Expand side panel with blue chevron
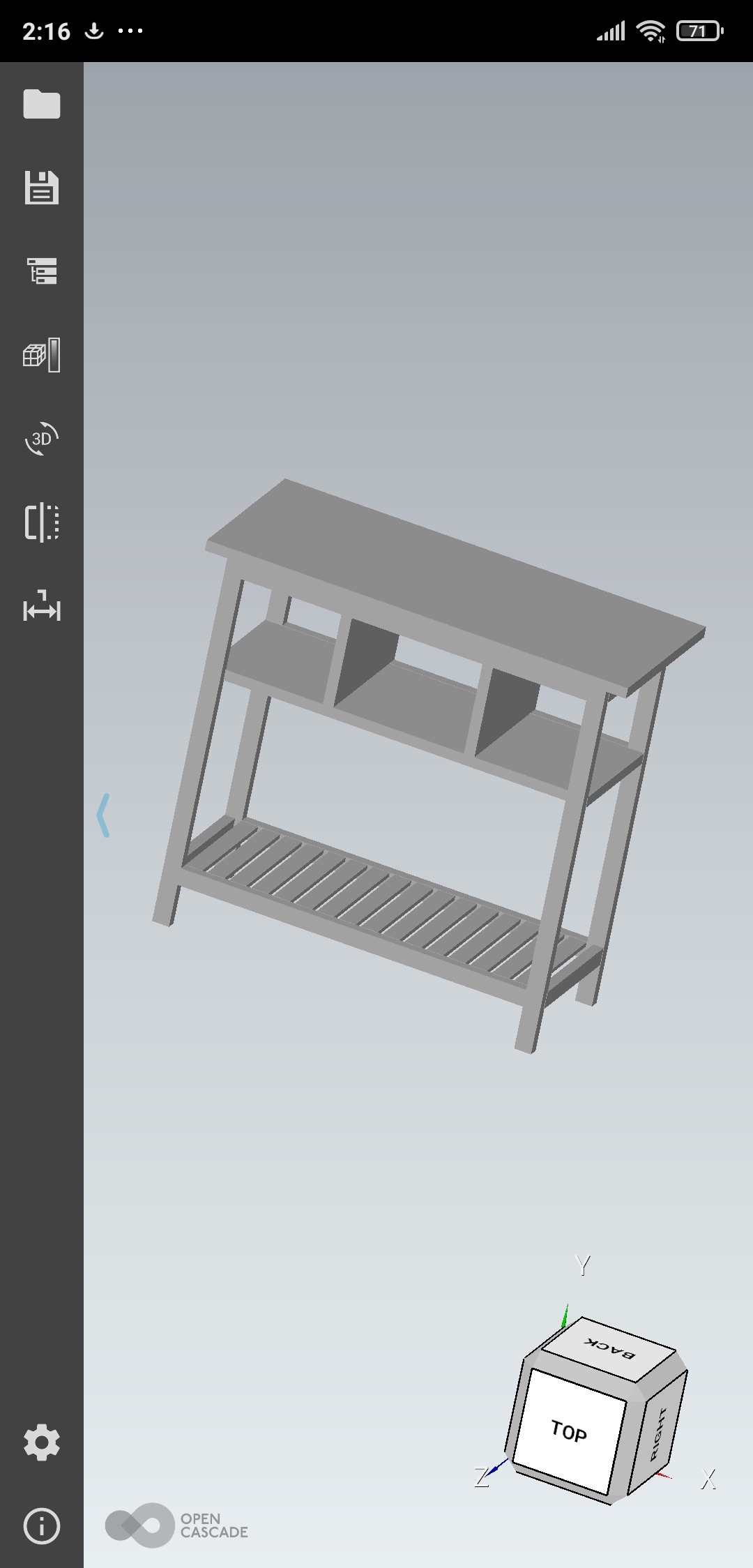Image resolution: width=753 pixels, height=1568 pixels. (x=103, y=815)
